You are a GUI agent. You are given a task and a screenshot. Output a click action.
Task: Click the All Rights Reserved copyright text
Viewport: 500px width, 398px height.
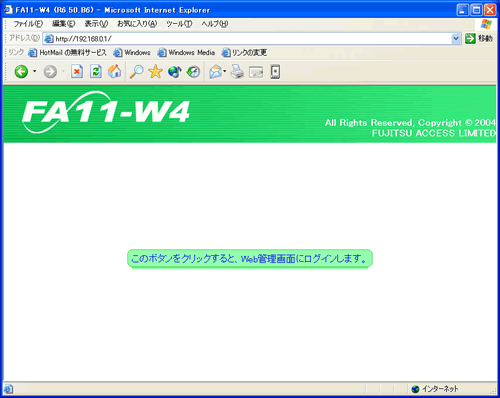(x=410, y=123)
